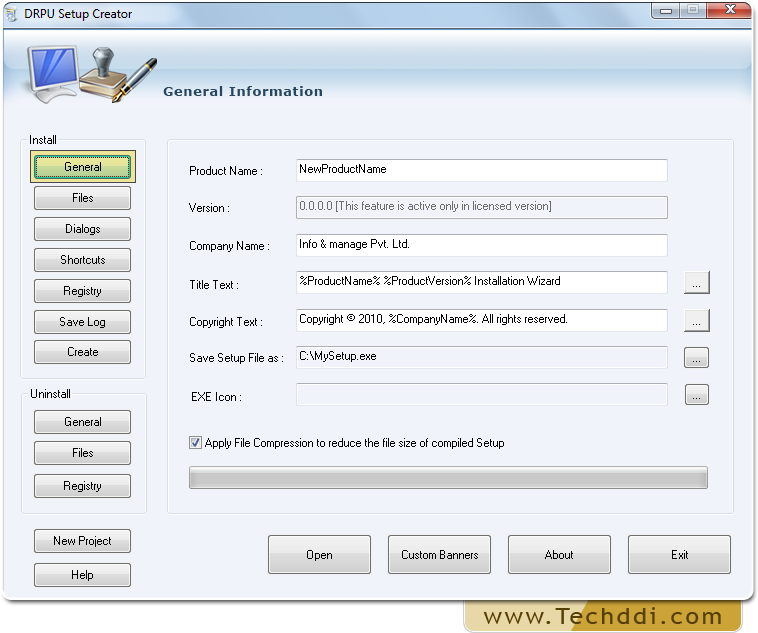Open the Uninstall General section
The width and height of the screenshot is (758, 633).
point(82,422)
